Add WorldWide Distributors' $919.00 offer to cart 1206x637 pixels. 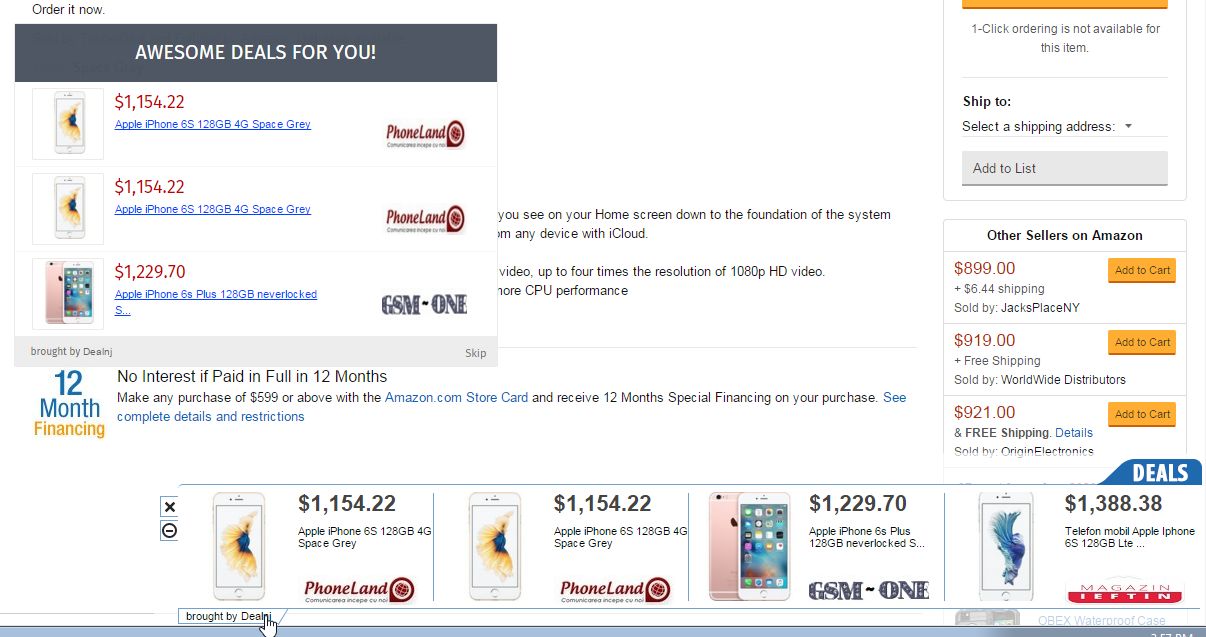tap(1141, 342)
